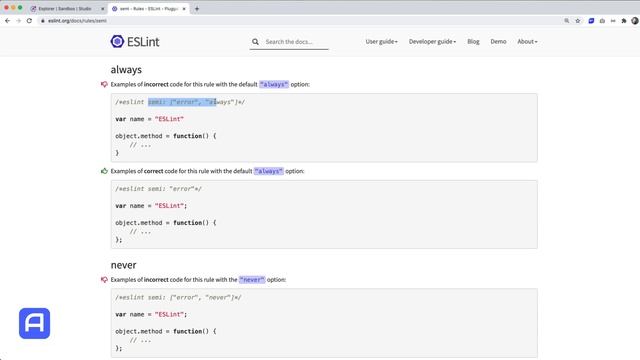The image size is (640, 360).
Task: Click the eslint.org URL in address bar
Action: click(77, 20)
